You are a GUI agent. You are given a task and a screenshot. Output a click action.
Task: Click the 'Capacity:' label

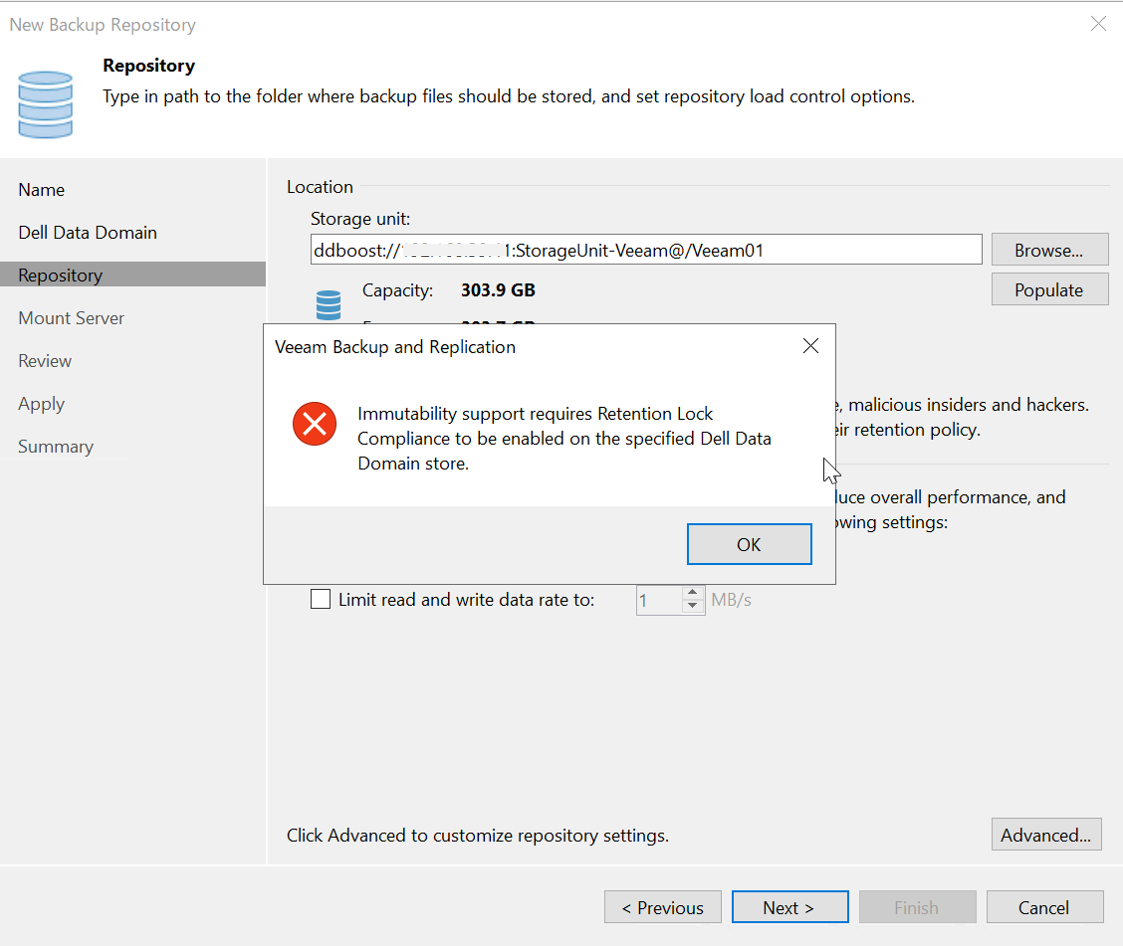[x=397, y=290]
